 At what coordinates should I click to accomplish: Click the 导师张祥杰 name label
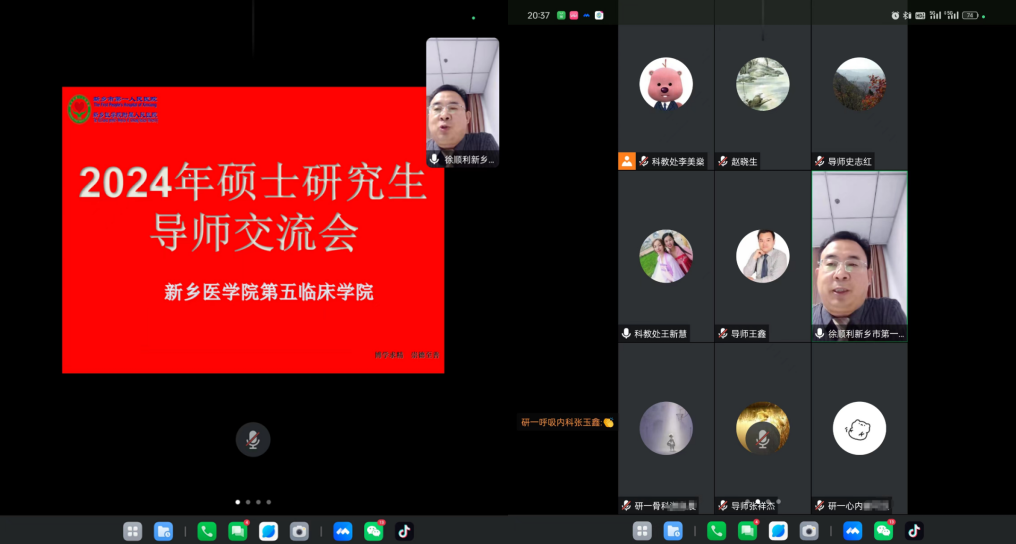753,506
